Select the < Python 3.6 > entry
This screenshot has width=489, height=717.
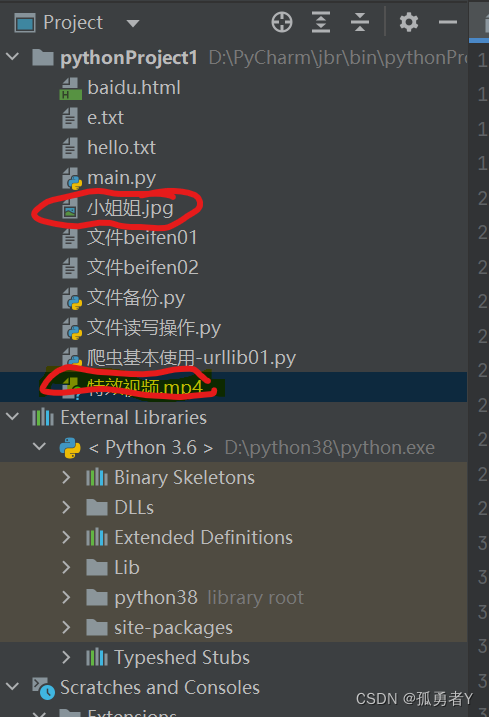tap(151, 448)
